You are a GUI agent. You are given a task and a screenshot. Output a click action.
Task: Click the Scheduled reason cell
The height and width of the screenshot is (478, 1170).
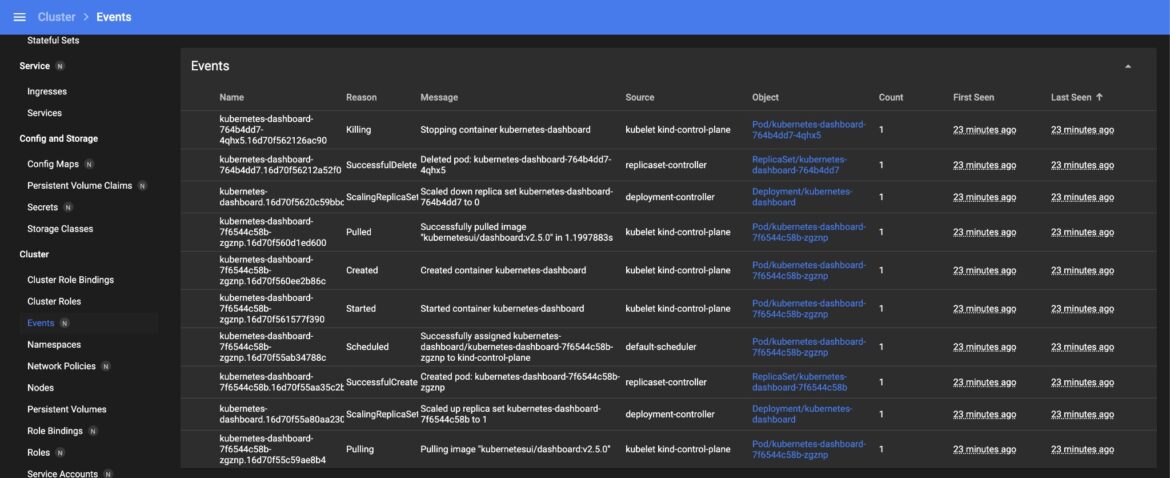(x=367, y=347)
